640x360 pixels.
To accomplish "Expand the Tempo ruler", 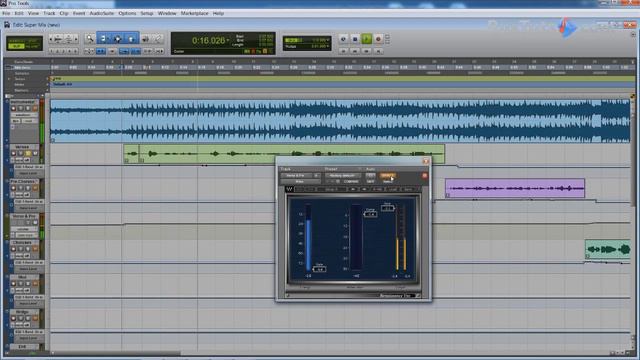I will [9, 79].
